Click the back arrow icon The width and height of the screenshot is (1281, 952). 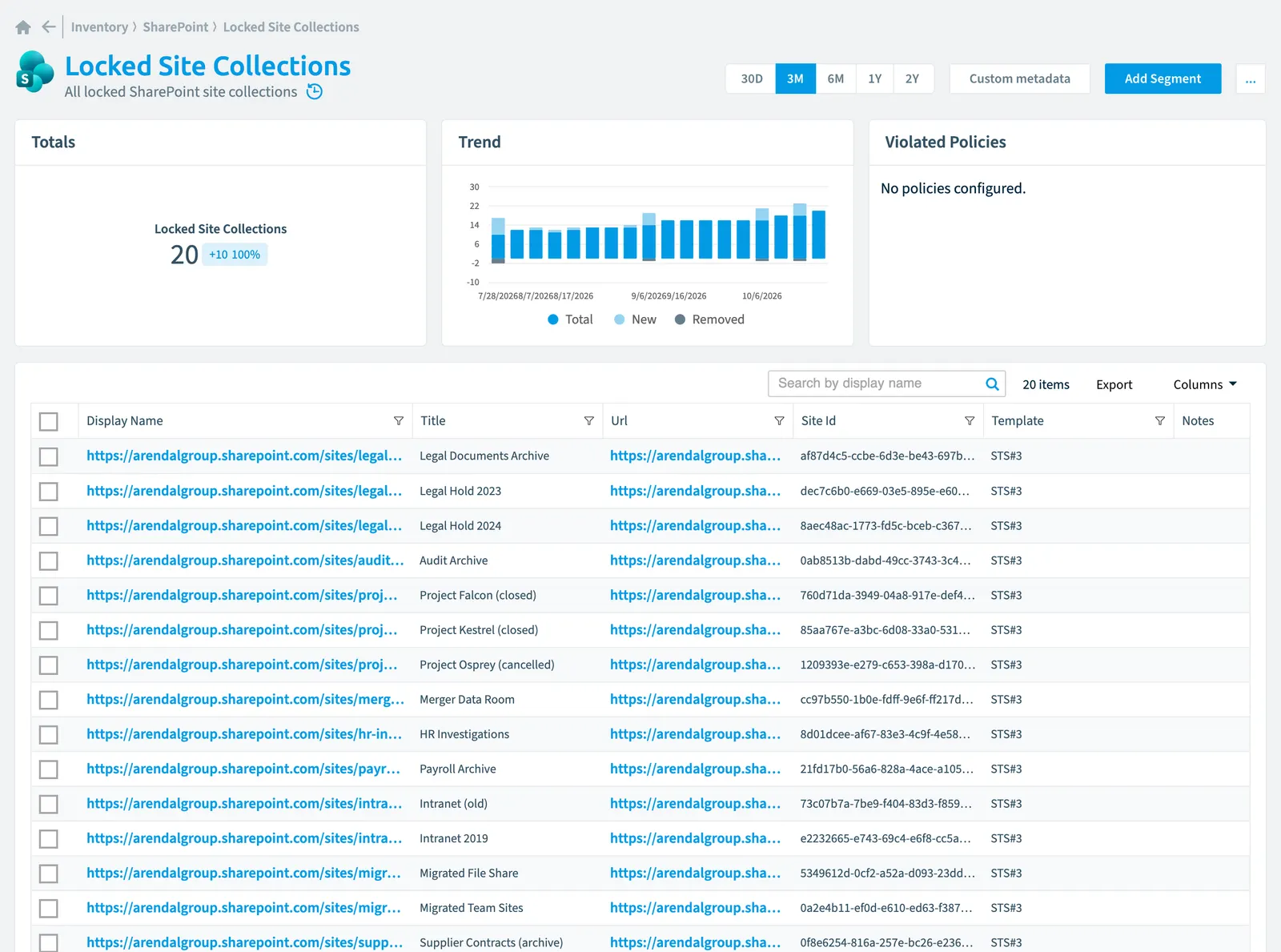click(49, 27)
